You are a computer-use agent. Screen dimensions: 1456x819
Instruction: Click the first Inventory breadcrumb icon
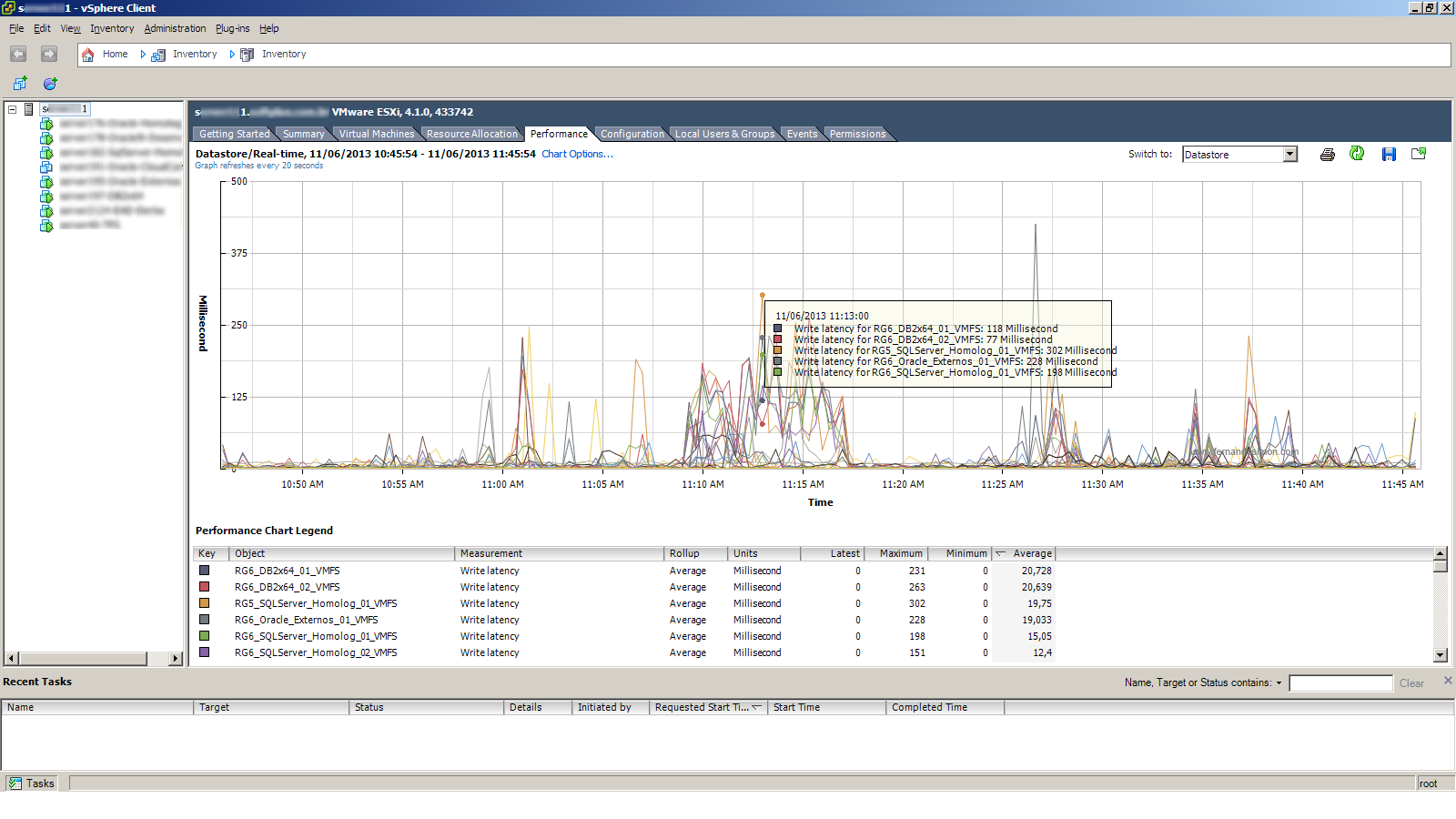(x=158, y=55)
